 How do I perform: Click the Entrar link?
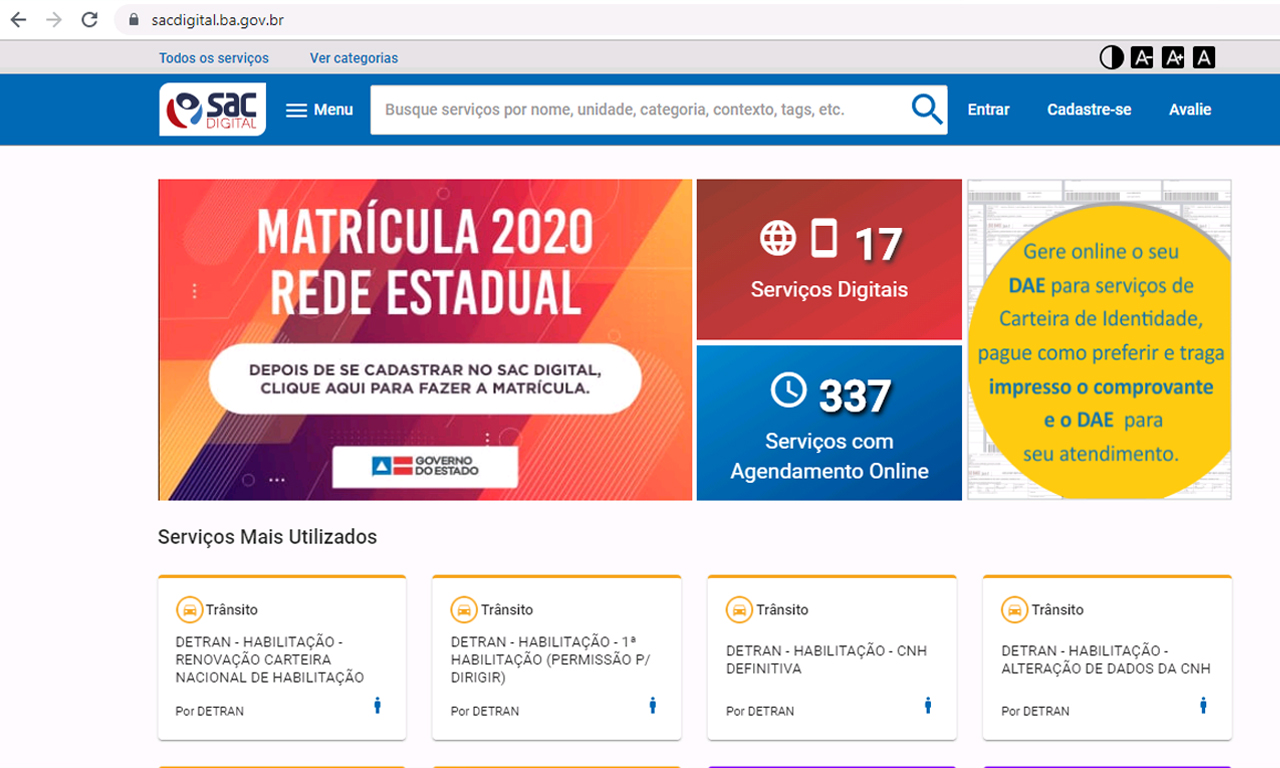[988, 110]
